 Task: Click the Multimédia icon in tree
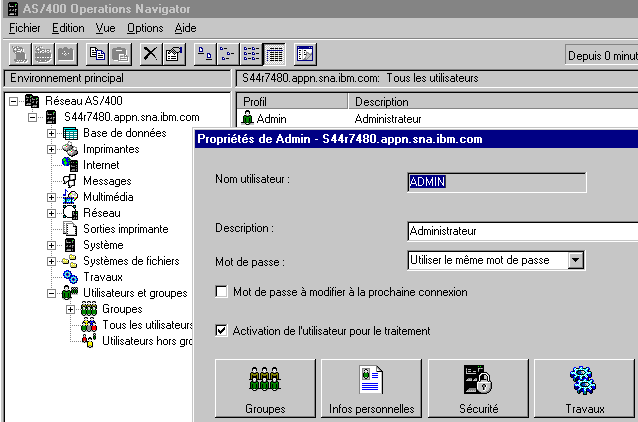pyautogui.click(x=70, y=197)
